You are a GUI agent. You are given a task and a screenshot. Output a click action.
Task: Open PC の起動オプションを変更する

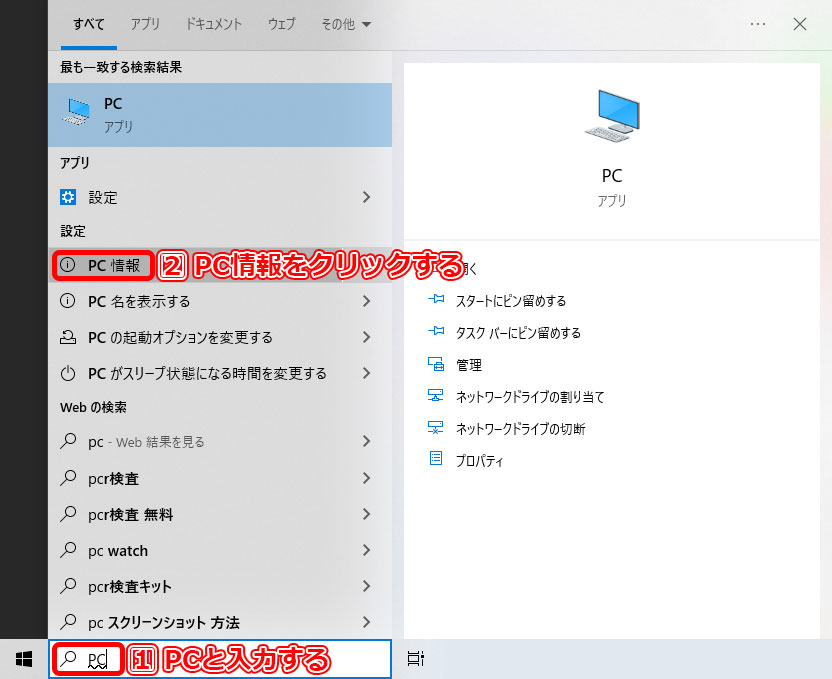[180, 337]
